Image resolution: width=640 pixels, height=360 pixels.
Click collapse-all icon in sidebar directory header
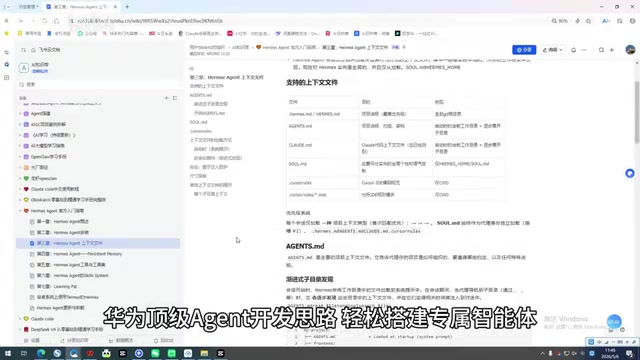175,98
